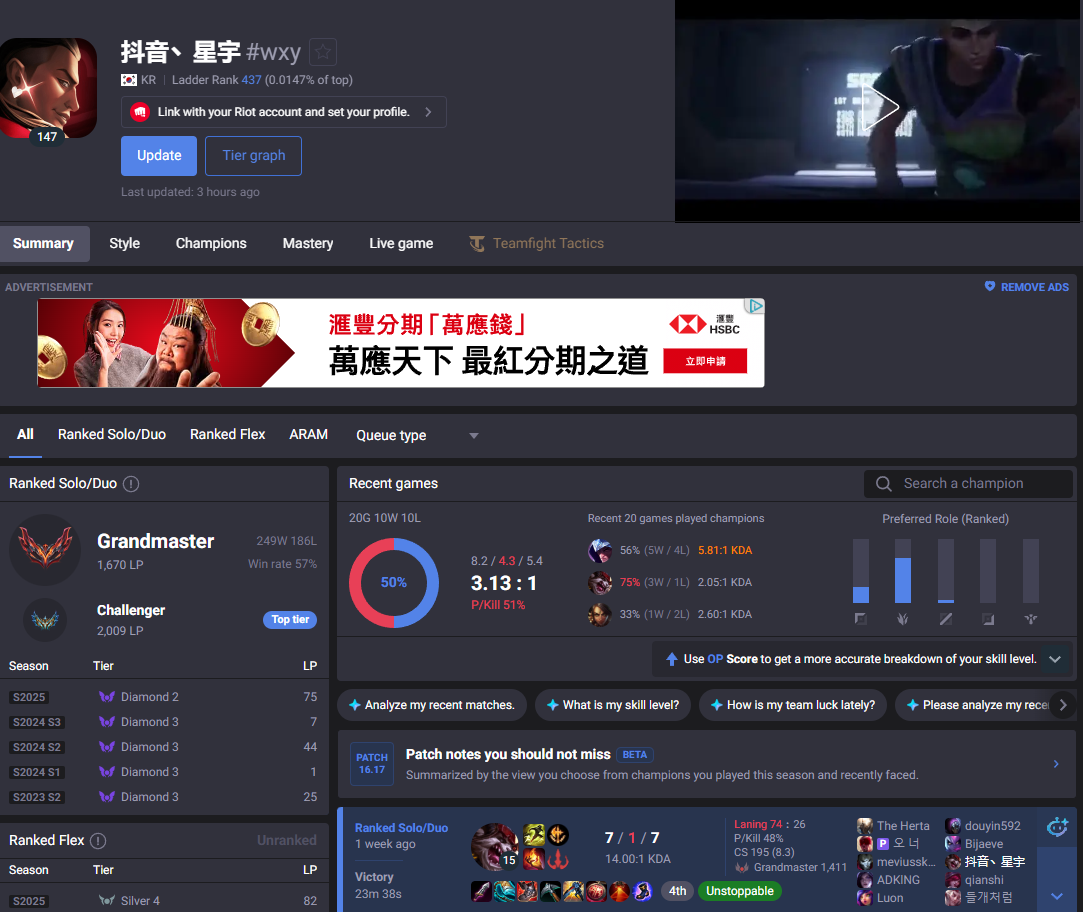
Task: Click the Jungle preferred role bar
Action: (903, 571)
